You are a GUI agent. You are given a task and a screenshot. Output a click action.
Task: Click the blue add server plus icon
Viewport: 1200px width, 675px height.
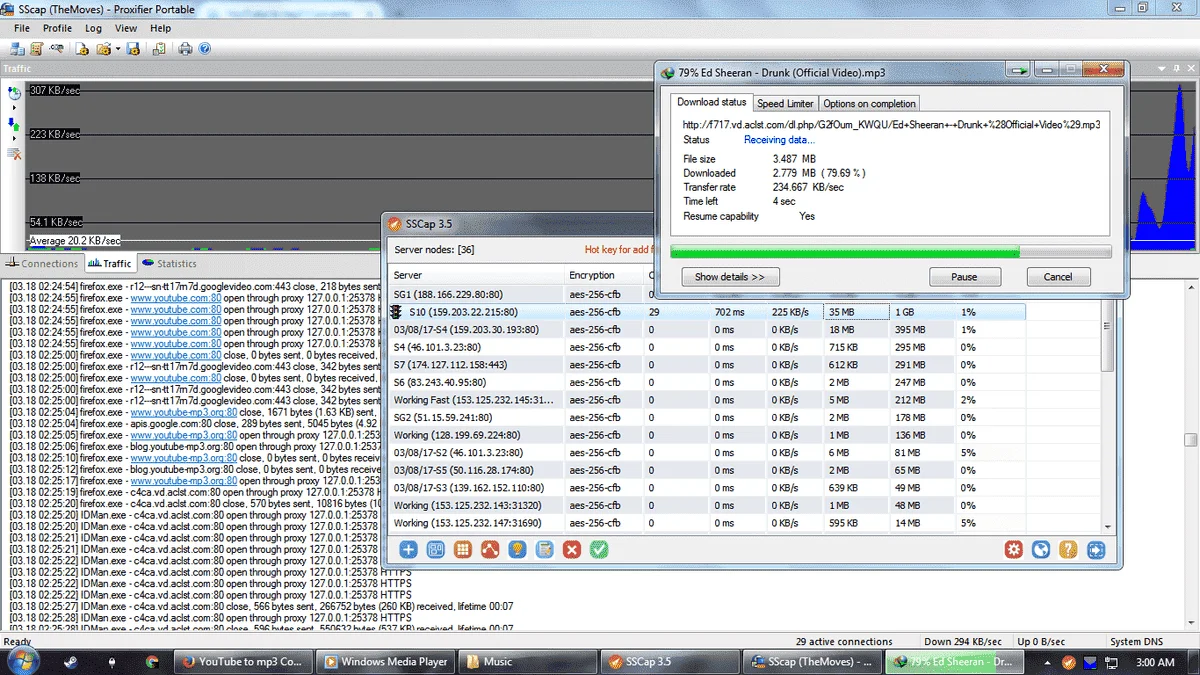(x=408, y=549)
